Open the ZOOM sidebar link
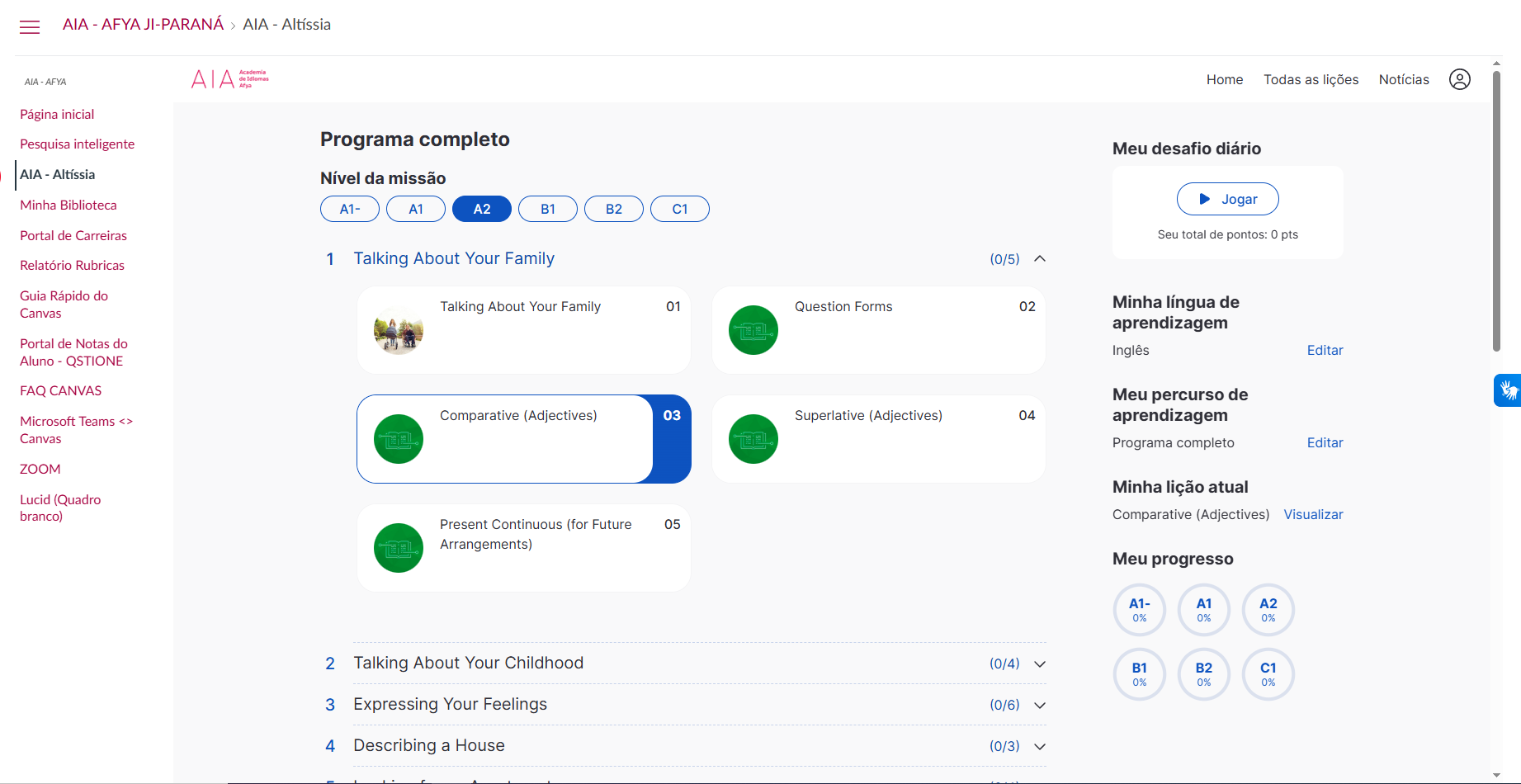1521x784 pixels. [40, 469]
